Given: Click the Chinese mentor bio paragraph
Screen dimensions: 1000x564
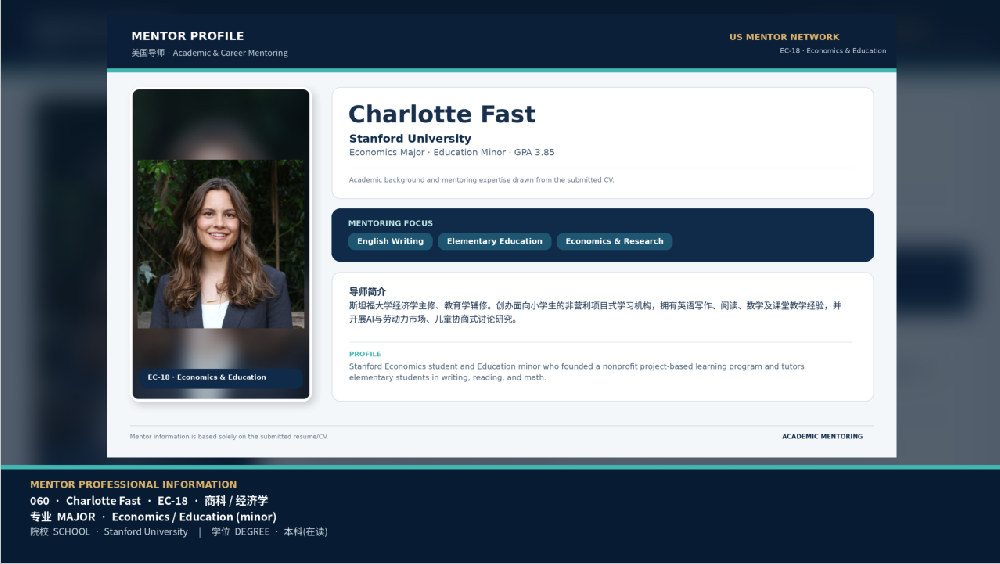Looking at the screenshot, I should [x=595, y=312].
